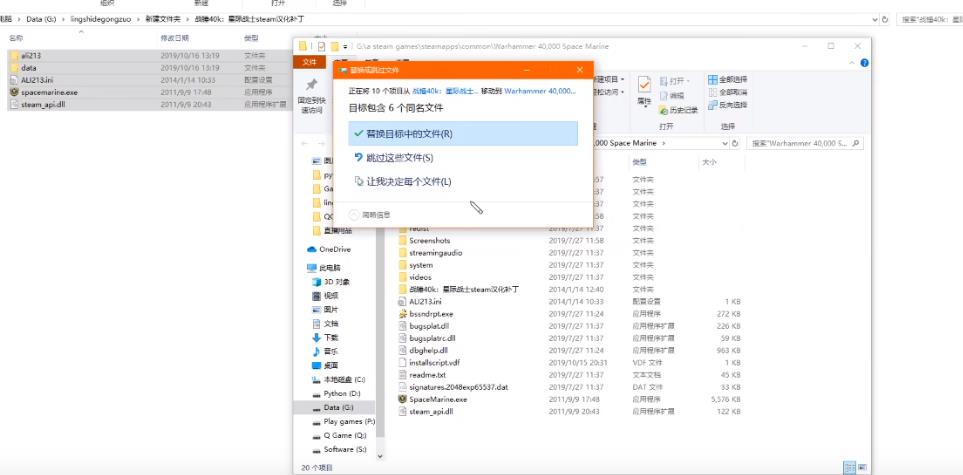Viewport: 963px width, 475px height.
Task: Open OneDrive in the navigation pane
Action: click(329, 249)
